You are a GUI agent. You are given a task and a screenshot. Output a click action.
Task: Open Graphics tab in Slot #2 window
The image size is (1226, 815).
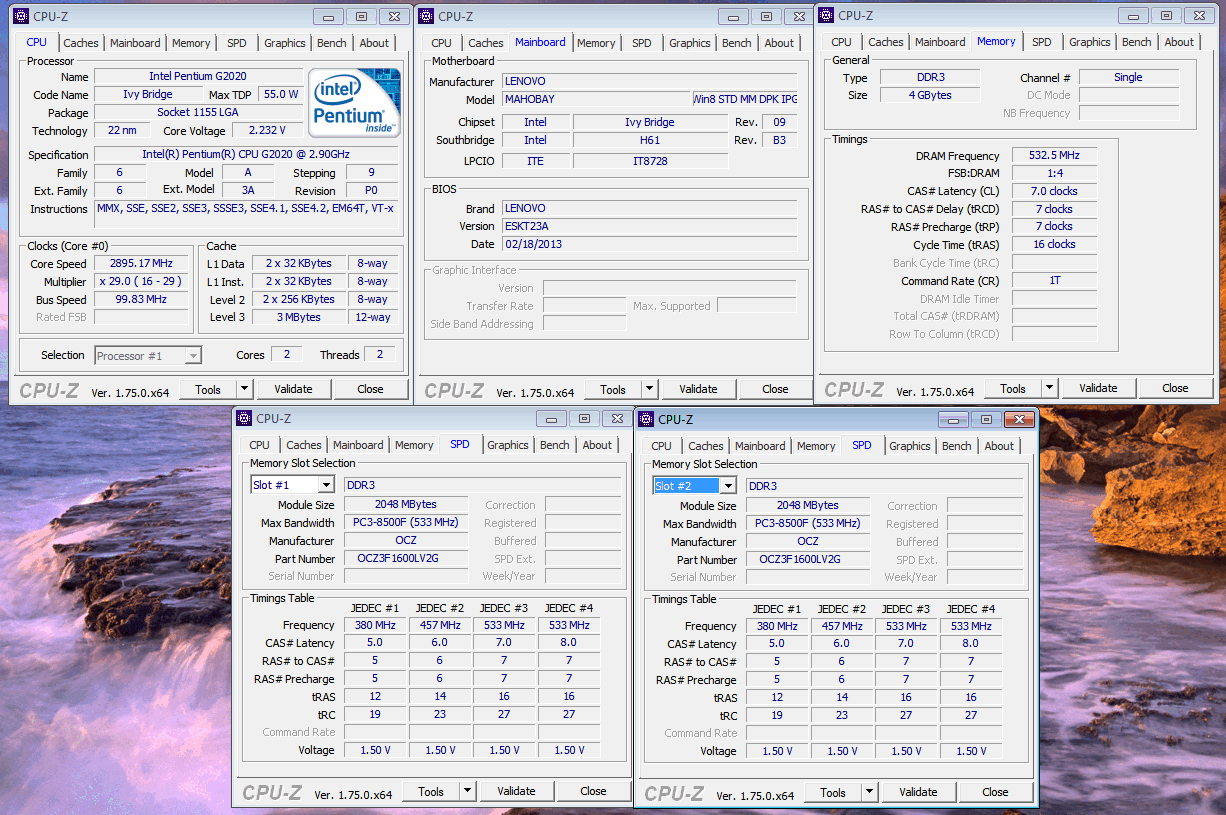pos(910,446)
